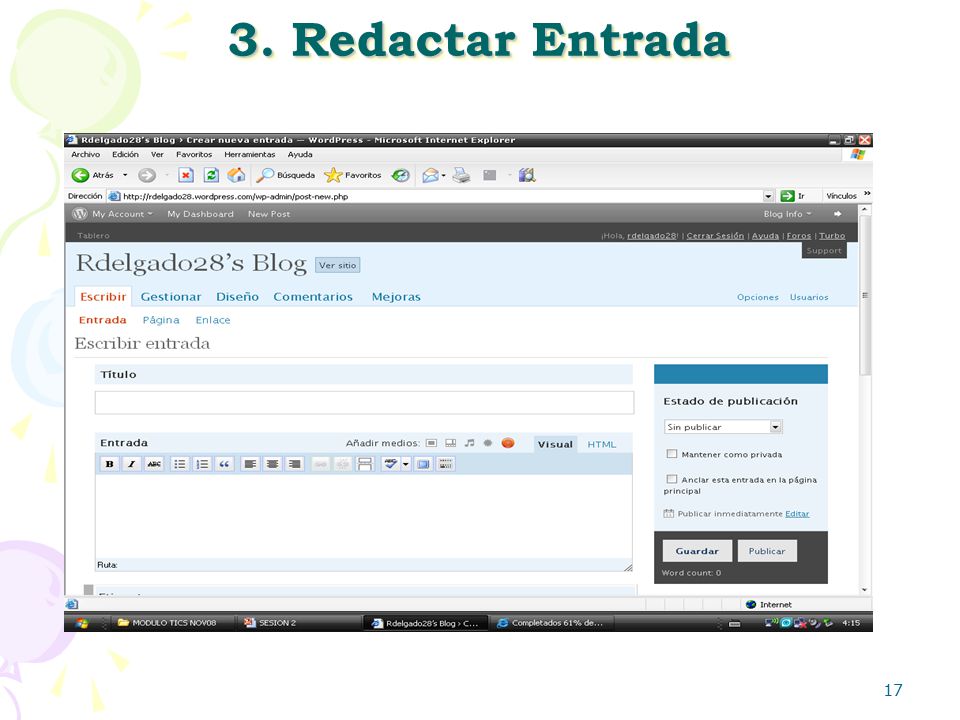Click the Italic formatting icon

pos(131,464)
